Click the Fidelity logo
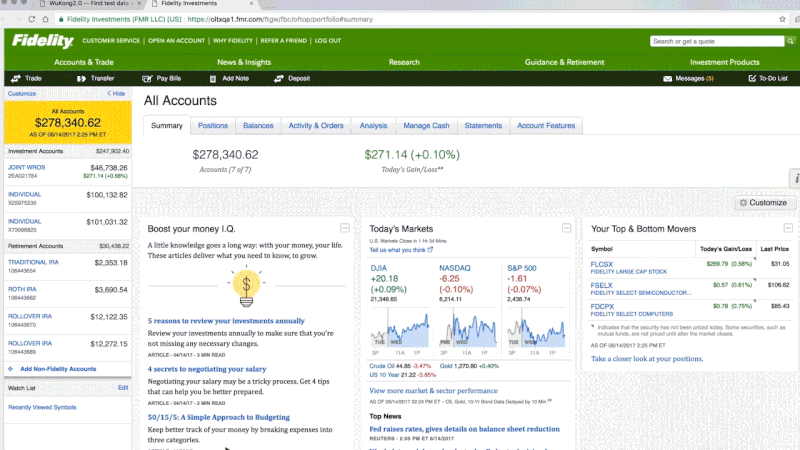The height and width of the screenshot is (450, 800). coord(43,41)
